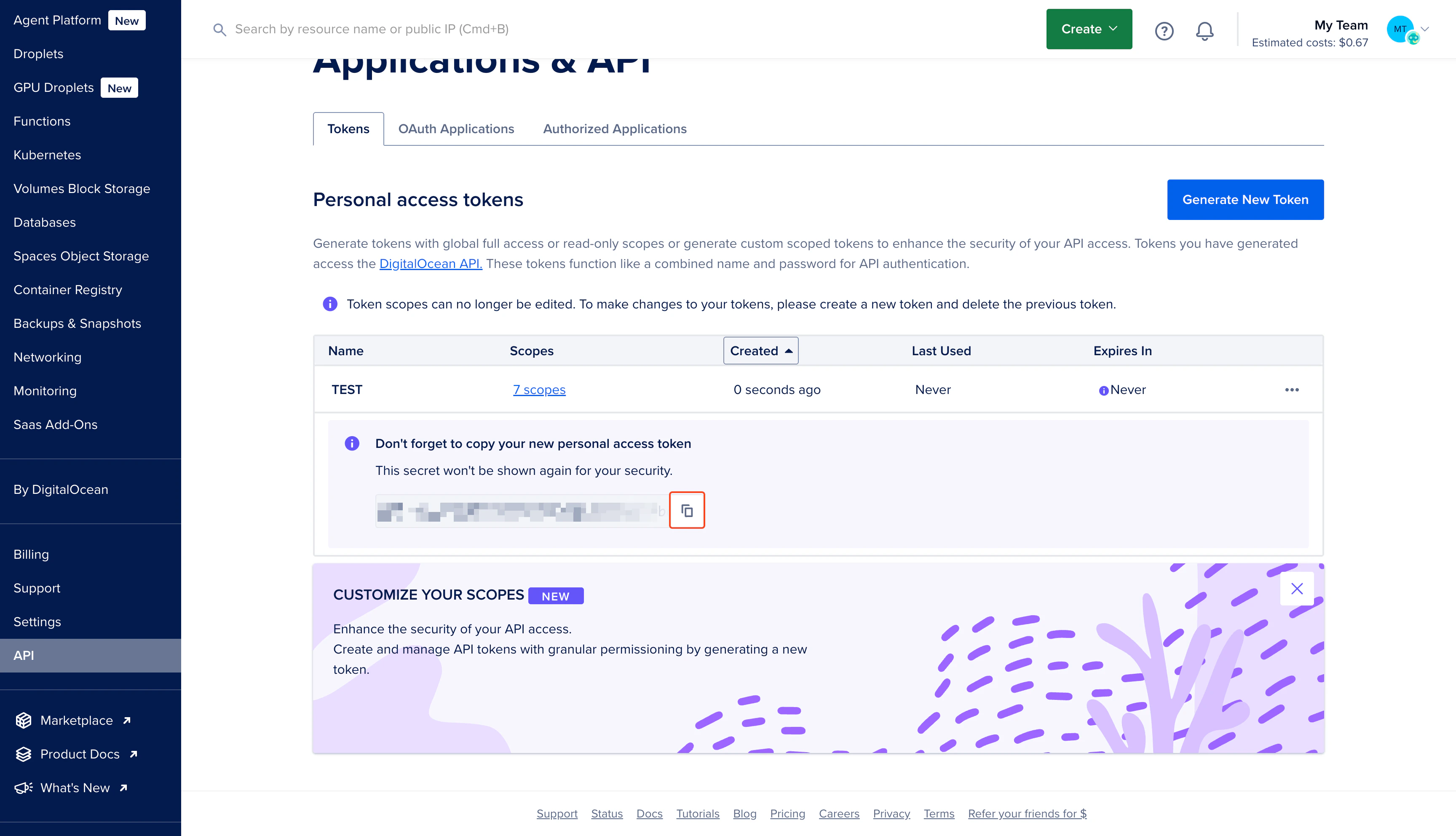Screen dimensions: 1456x836
Task: Copy the personal access token
Action: (x=687, y=510)
